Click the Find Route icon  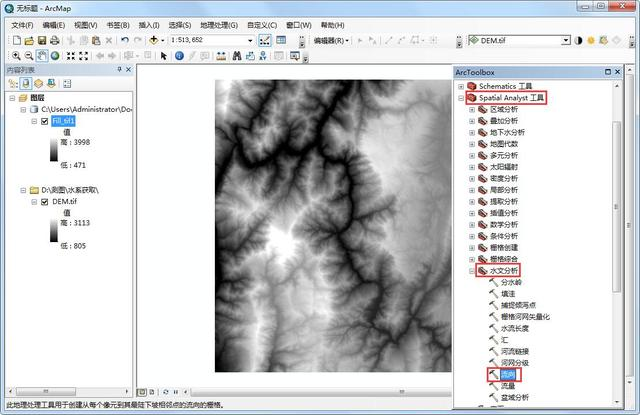(x=250, y=56)
